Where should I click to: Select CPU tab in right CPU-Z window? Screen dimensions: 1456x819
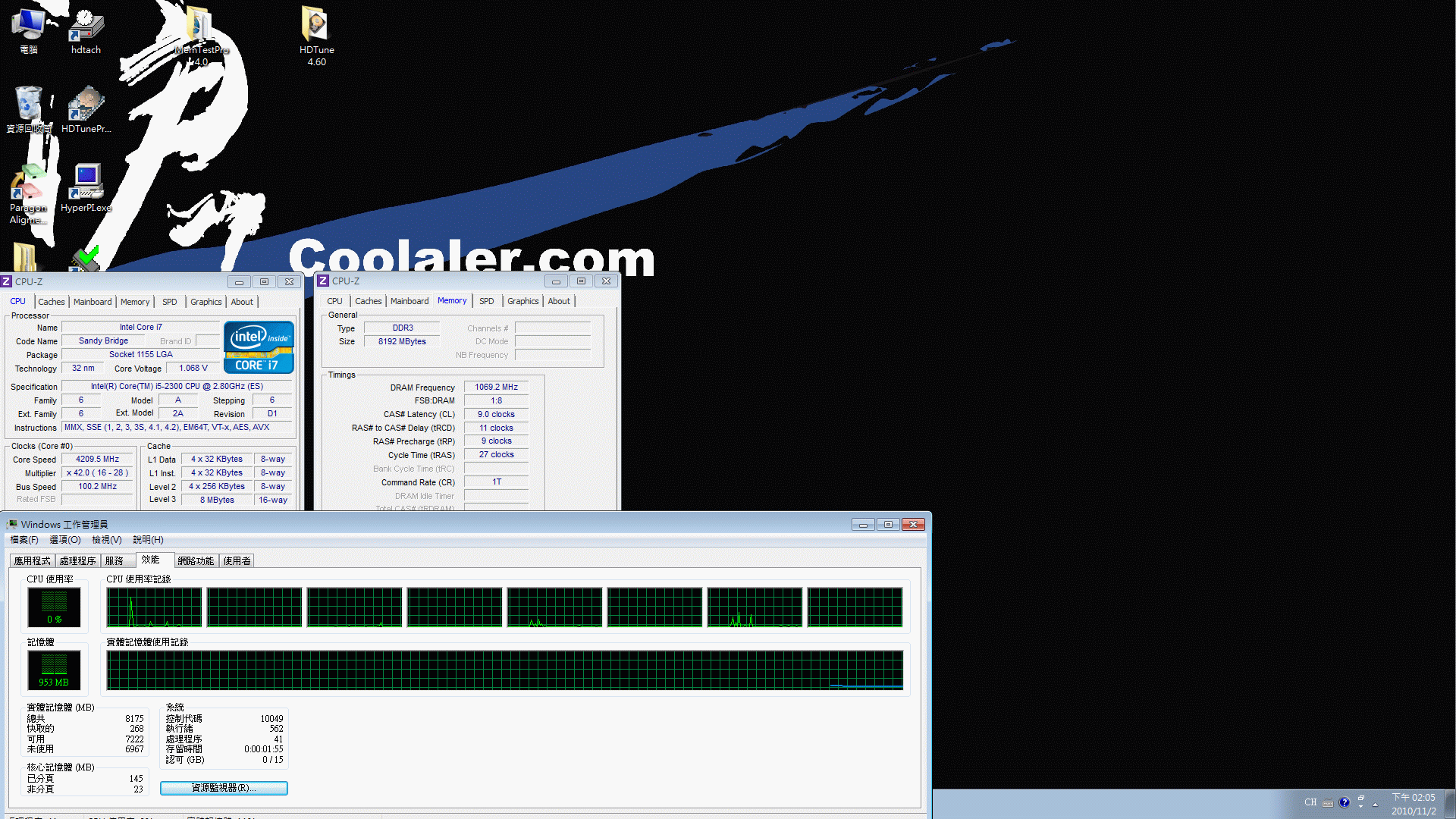334,301
